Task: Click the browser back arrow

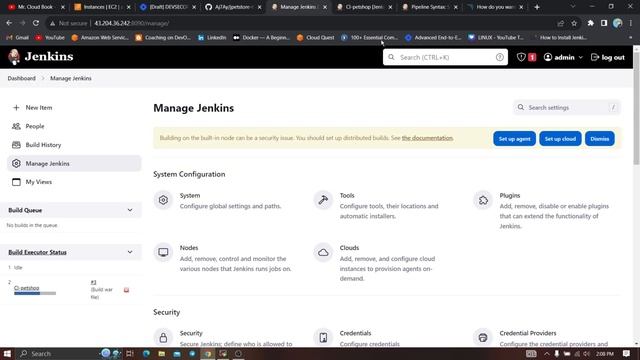Action: (x=9, y=23)
